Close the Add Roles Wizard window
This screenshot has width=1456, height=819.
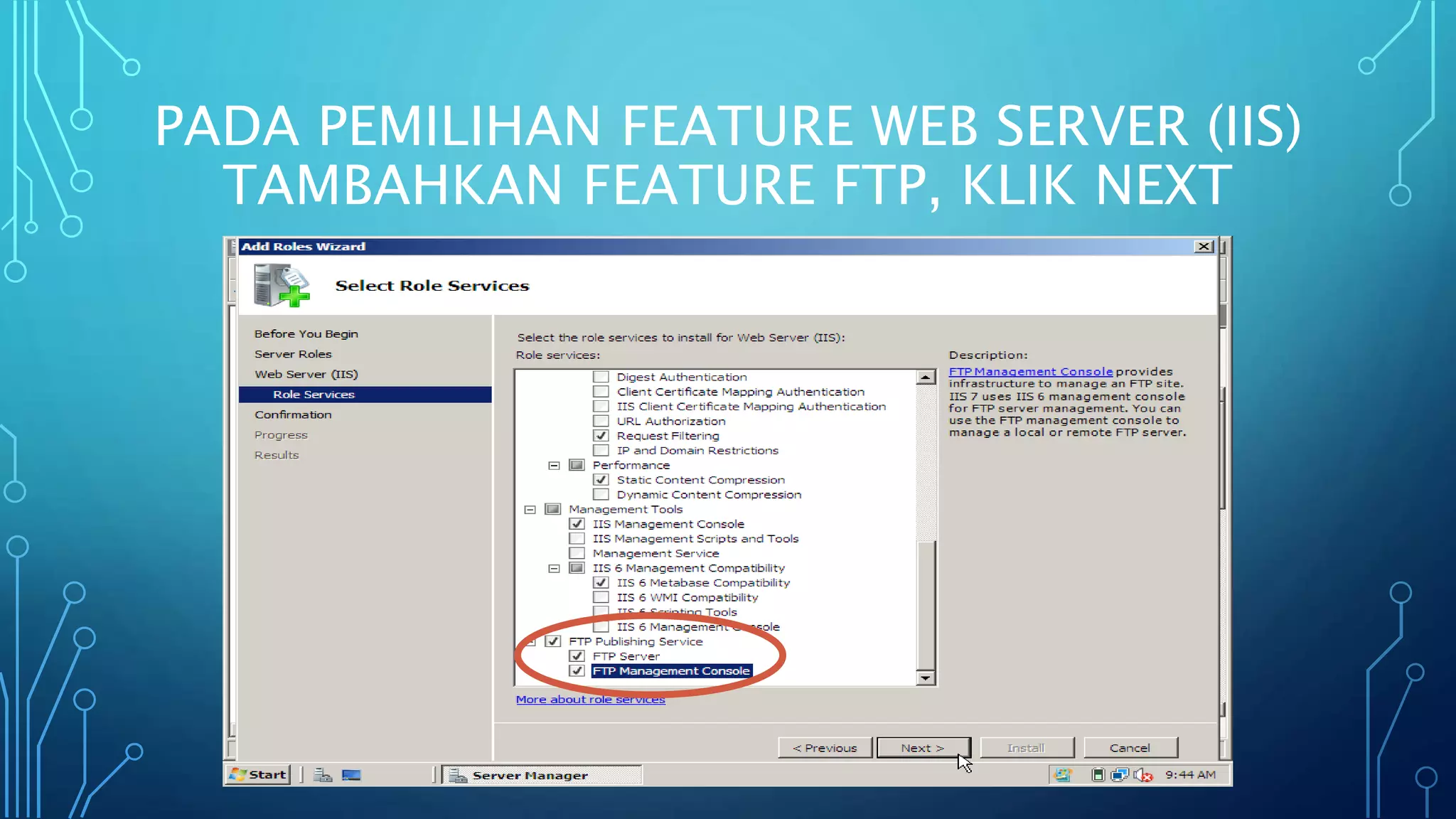click(x=1204, y=246)
